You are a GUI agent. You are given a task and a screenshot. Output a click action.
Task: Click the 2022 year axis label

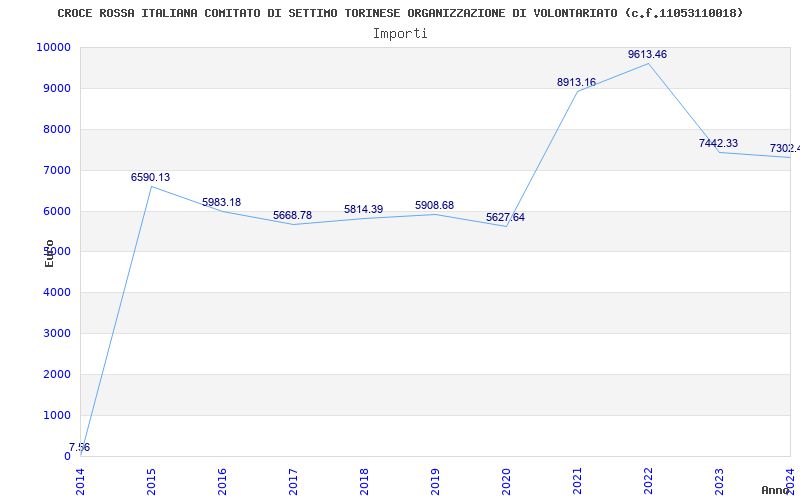click(648, 480)
